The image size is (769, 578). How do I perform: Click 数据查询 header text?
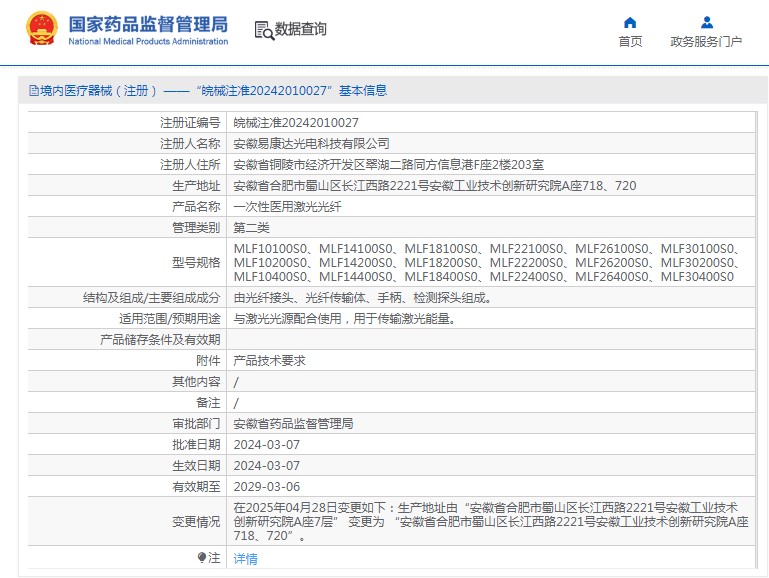point(300,29)
